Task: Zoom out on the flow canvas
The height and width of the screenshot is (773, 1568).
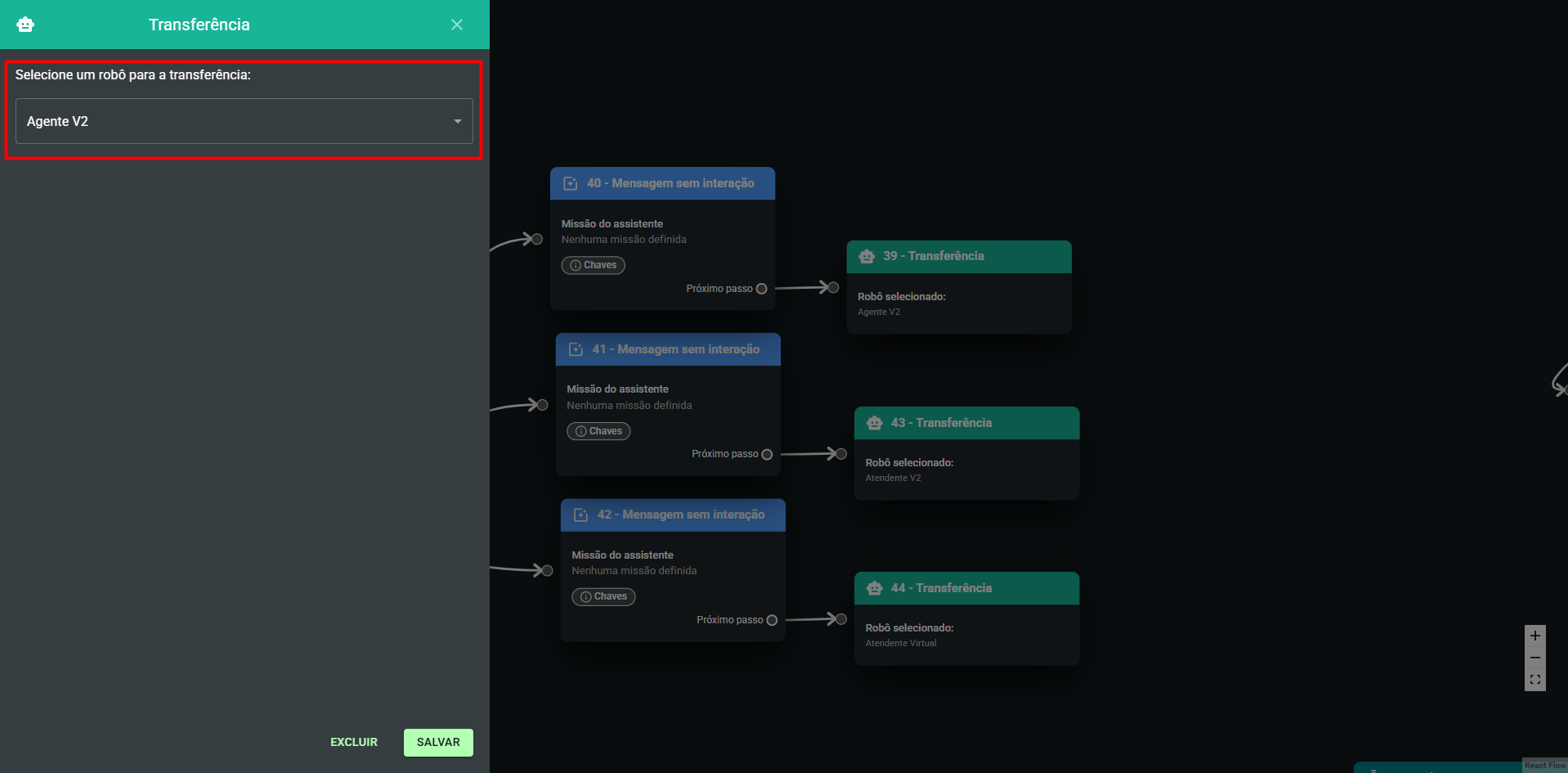Action: [1535, 658]
